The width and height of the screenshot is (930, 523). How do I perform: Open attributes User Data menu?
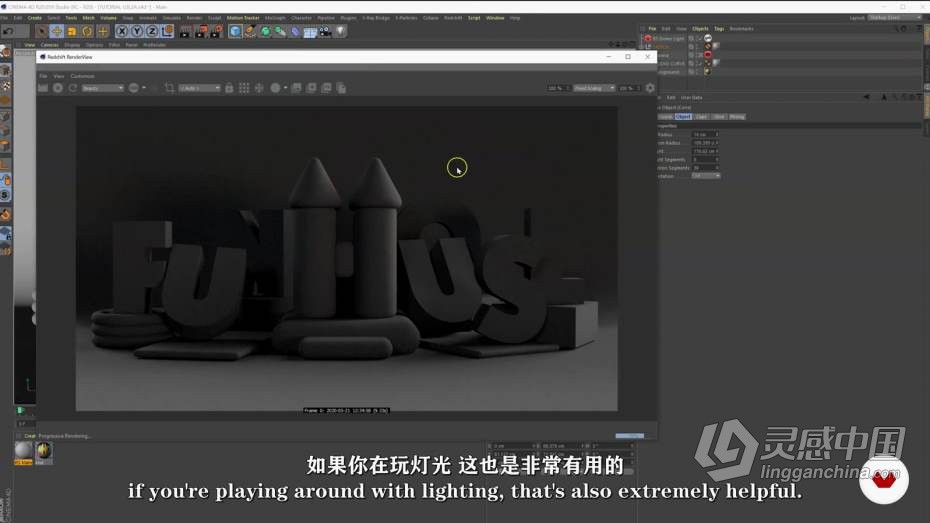692,97
